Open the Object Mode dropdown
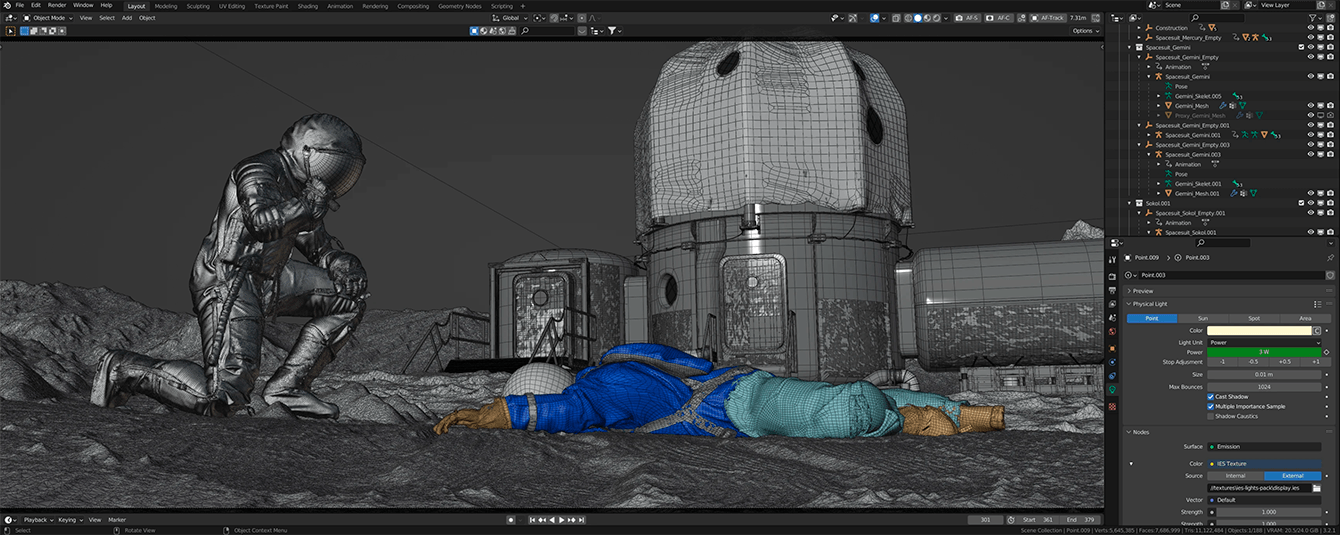This screenshot has height=535, width=1340. [x=50, y=18]
